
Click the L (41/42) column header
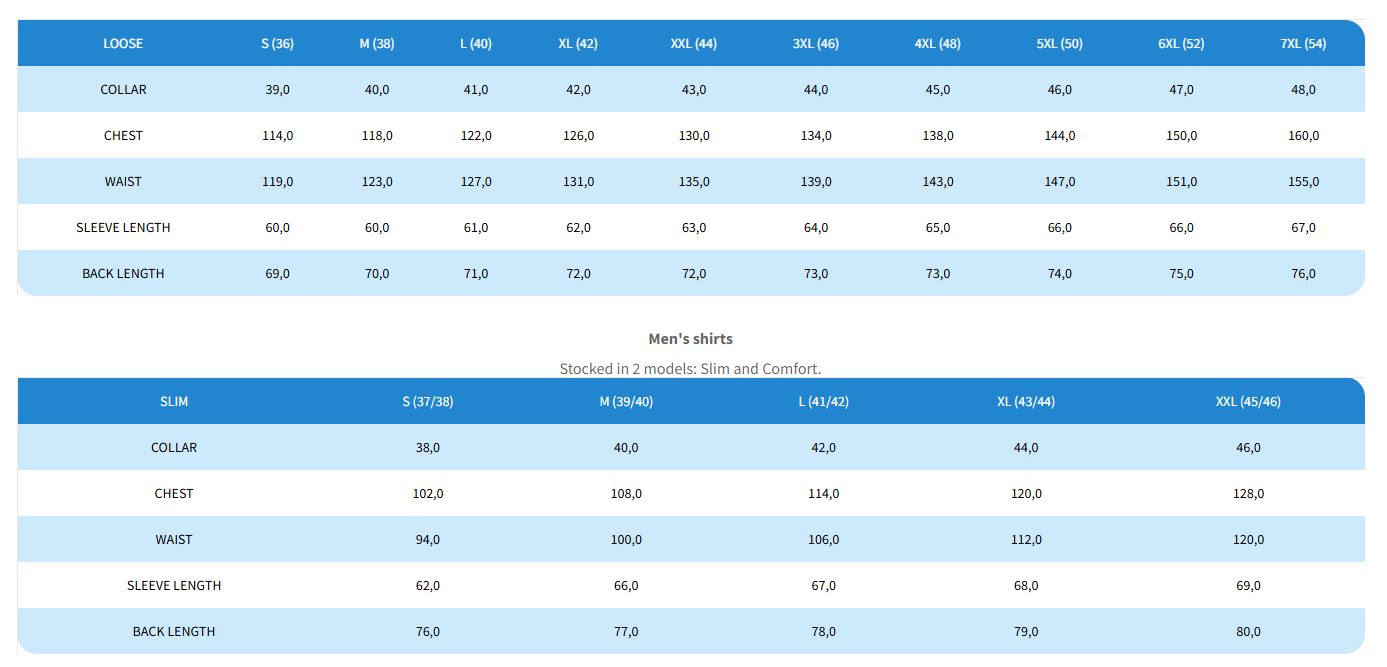[x=823, y=401]
